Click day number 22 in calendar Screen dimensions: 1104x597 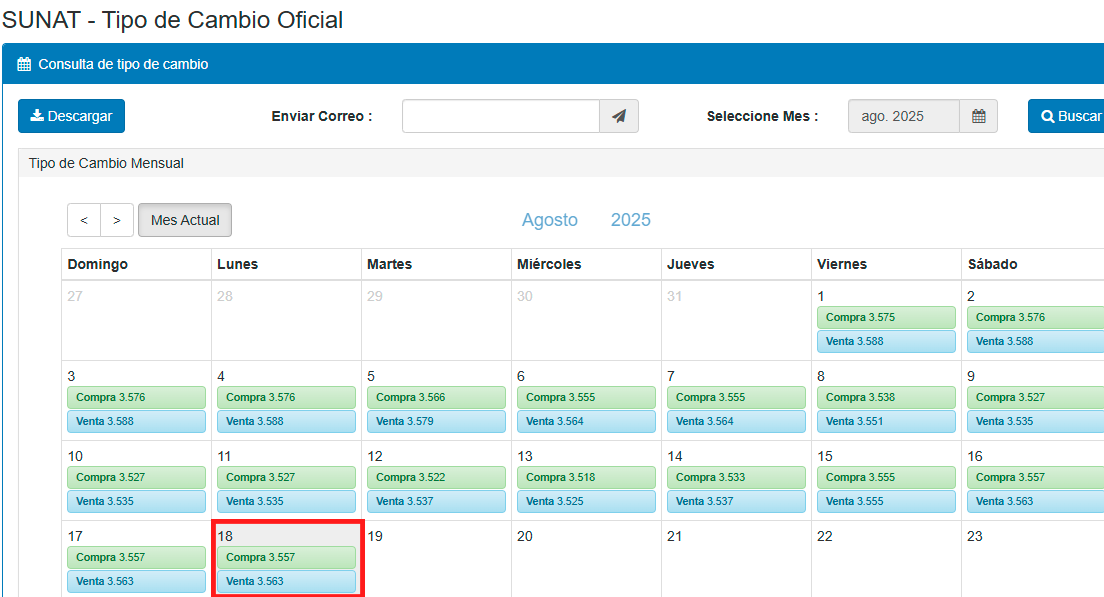tap(824, 536)
